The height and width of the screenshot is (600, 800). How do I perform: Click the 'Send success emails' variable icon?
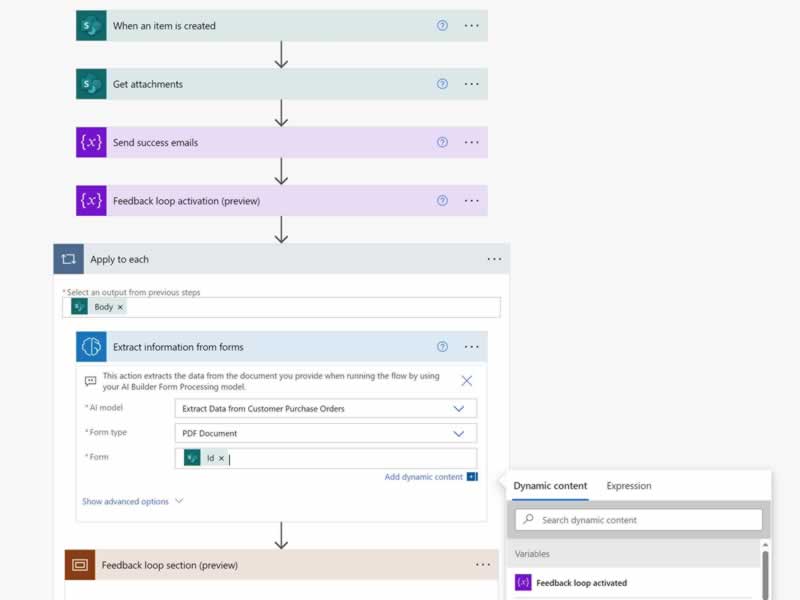(x=91, y=142)
